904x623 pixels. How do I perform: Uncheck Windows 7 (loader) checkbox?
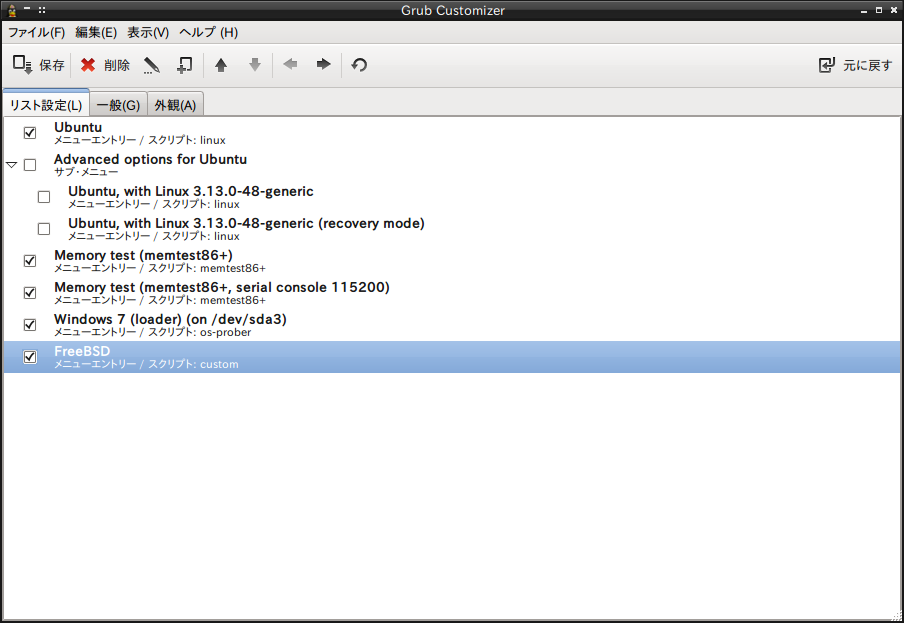click(30, 325)
